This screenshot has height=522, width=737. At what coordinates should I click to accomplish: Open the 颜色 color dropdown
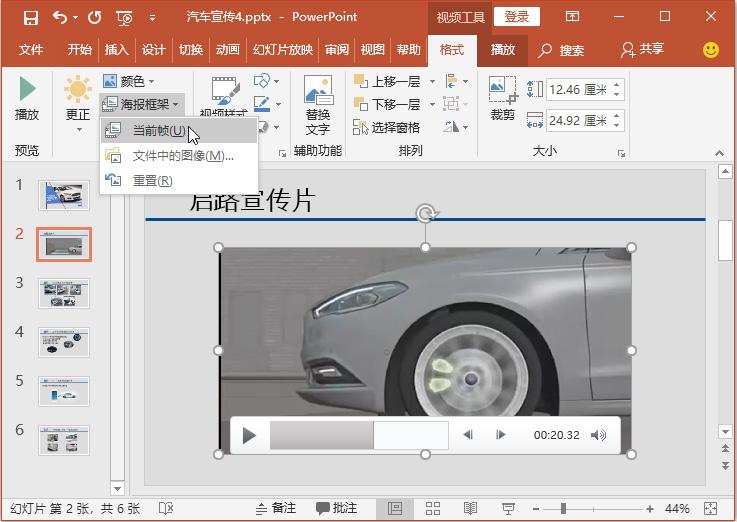point(129,81)
